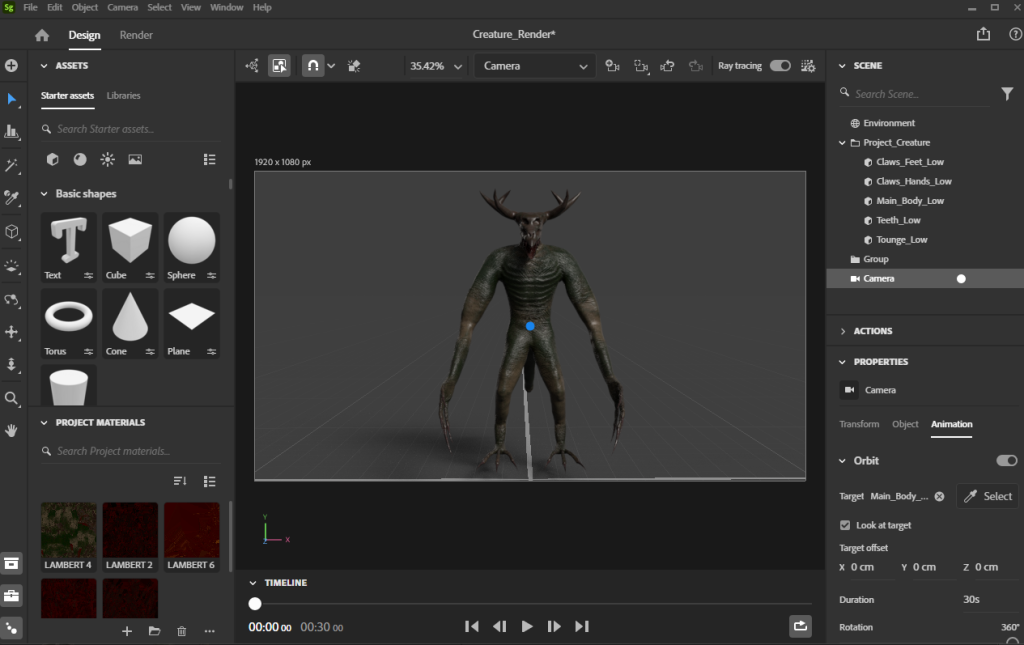The width and height of the screenshot is (1024, 645).
Task: Click the timeline playhead marker
Action: (x=255, y=603)
